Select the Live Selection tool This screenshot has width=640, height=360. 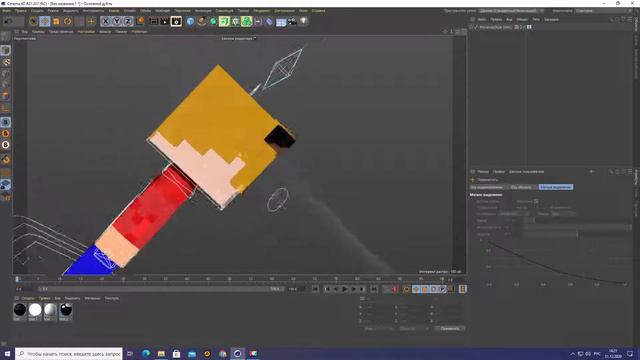coord(33,21)
